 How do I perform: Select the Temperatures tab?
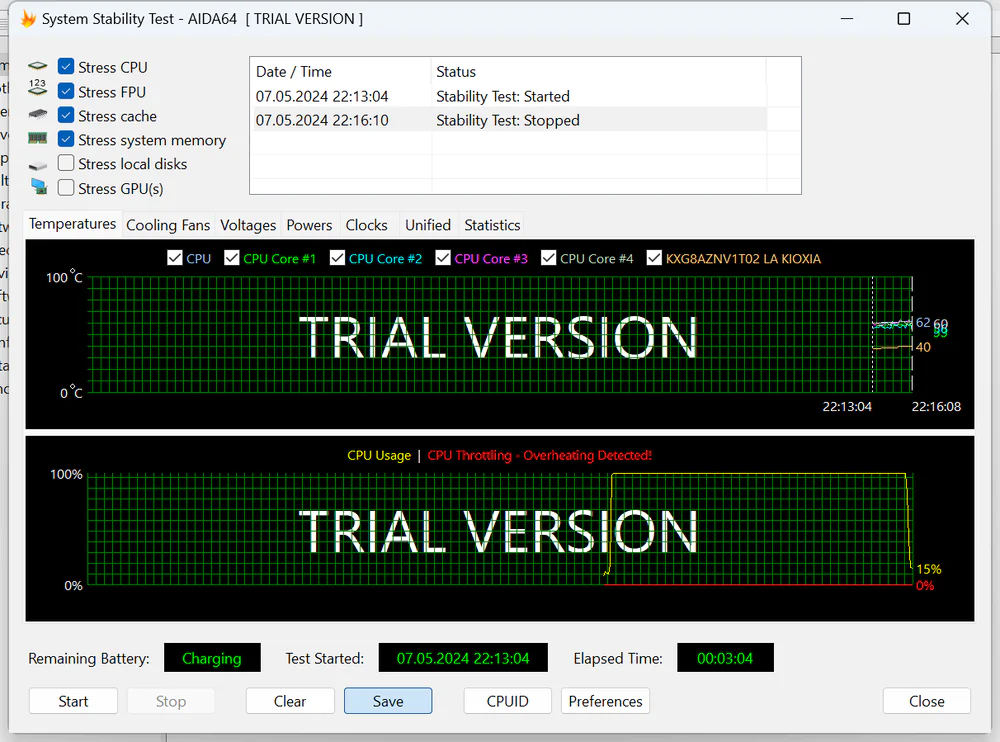(72, 224)
